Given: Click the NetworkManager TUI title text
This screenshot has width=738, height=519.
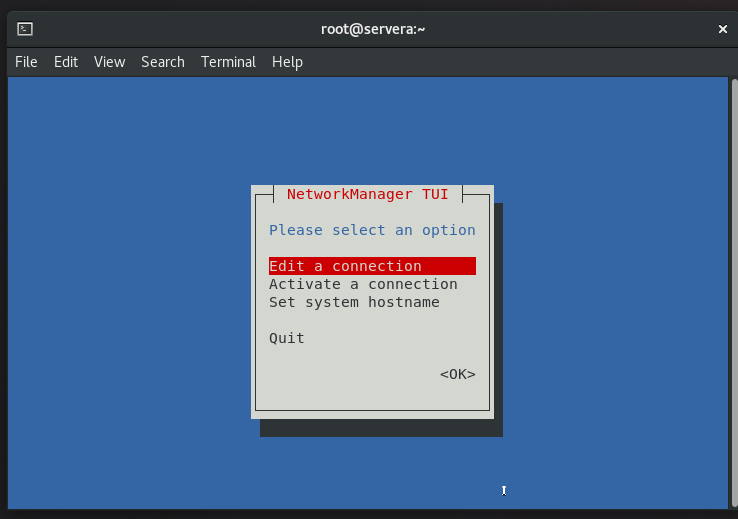Looking at the screenshot, I should click(368, 194).
